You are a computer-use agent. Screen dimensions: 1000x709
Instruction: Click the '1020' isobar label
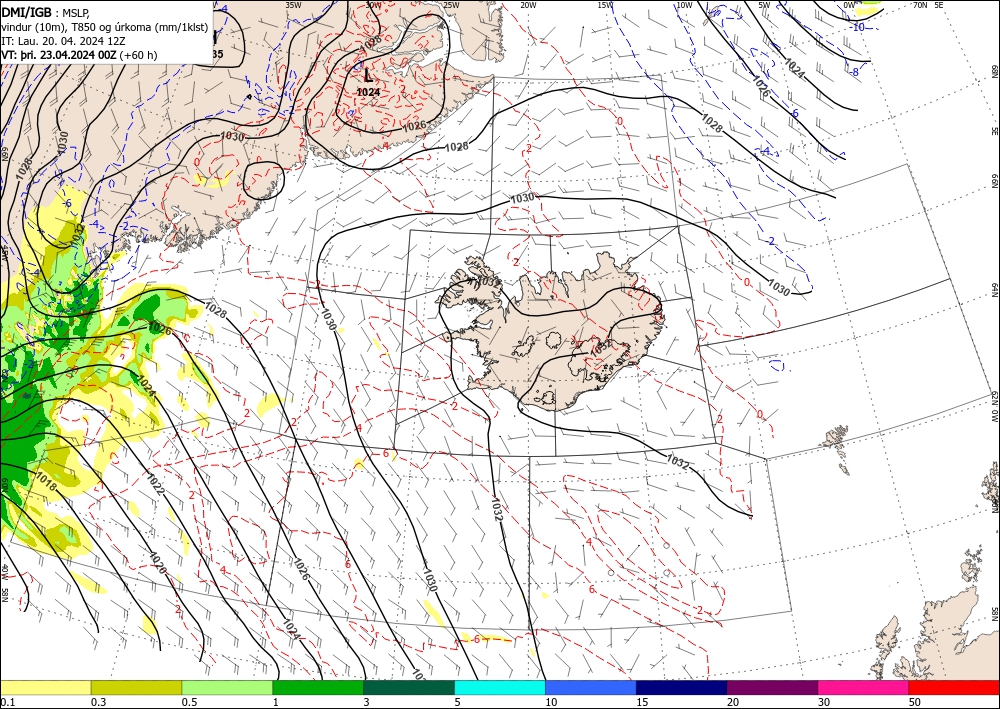point(158,562)
